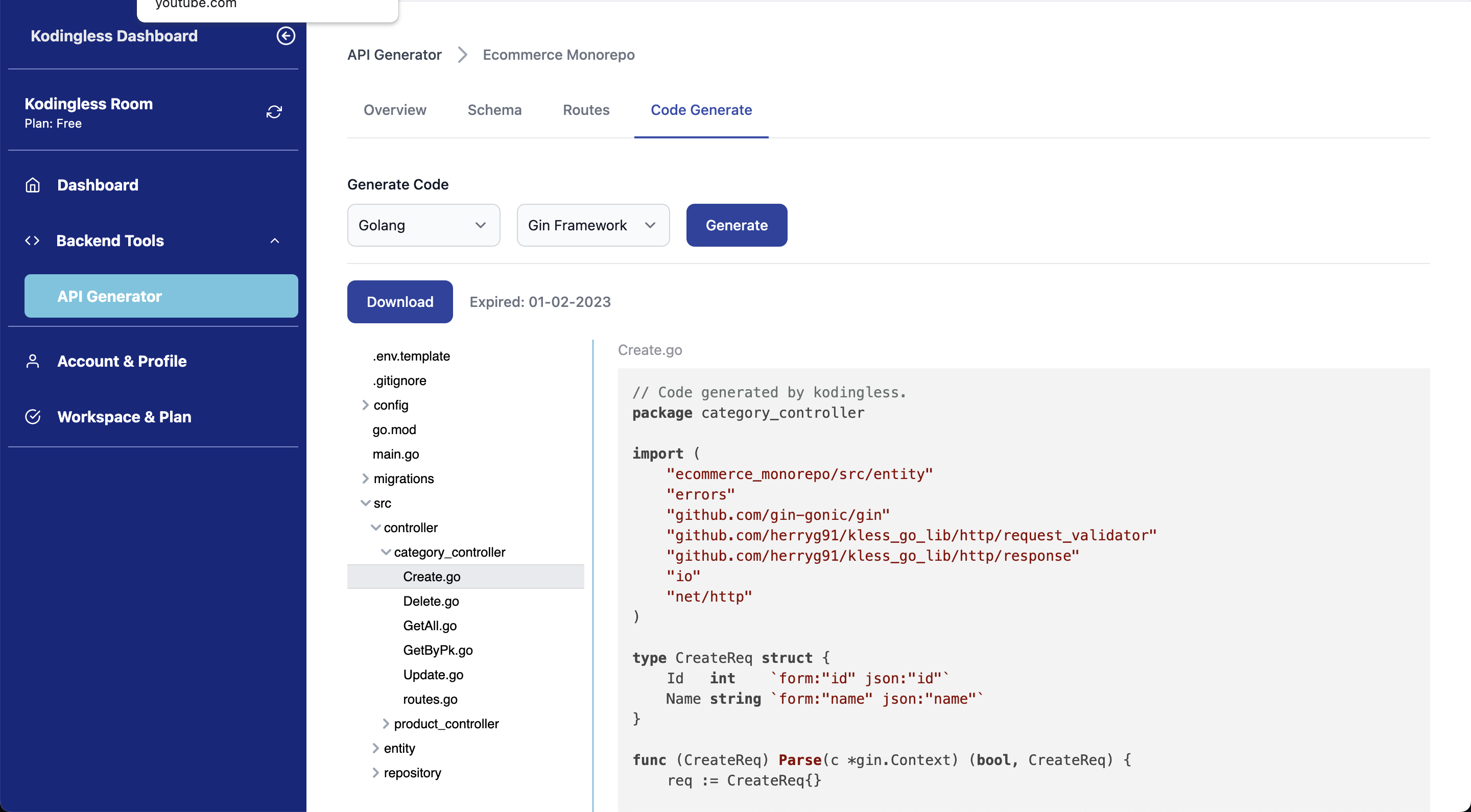
Task: Open the Gin Framework dropdown
Action: (x=592, y=225)
